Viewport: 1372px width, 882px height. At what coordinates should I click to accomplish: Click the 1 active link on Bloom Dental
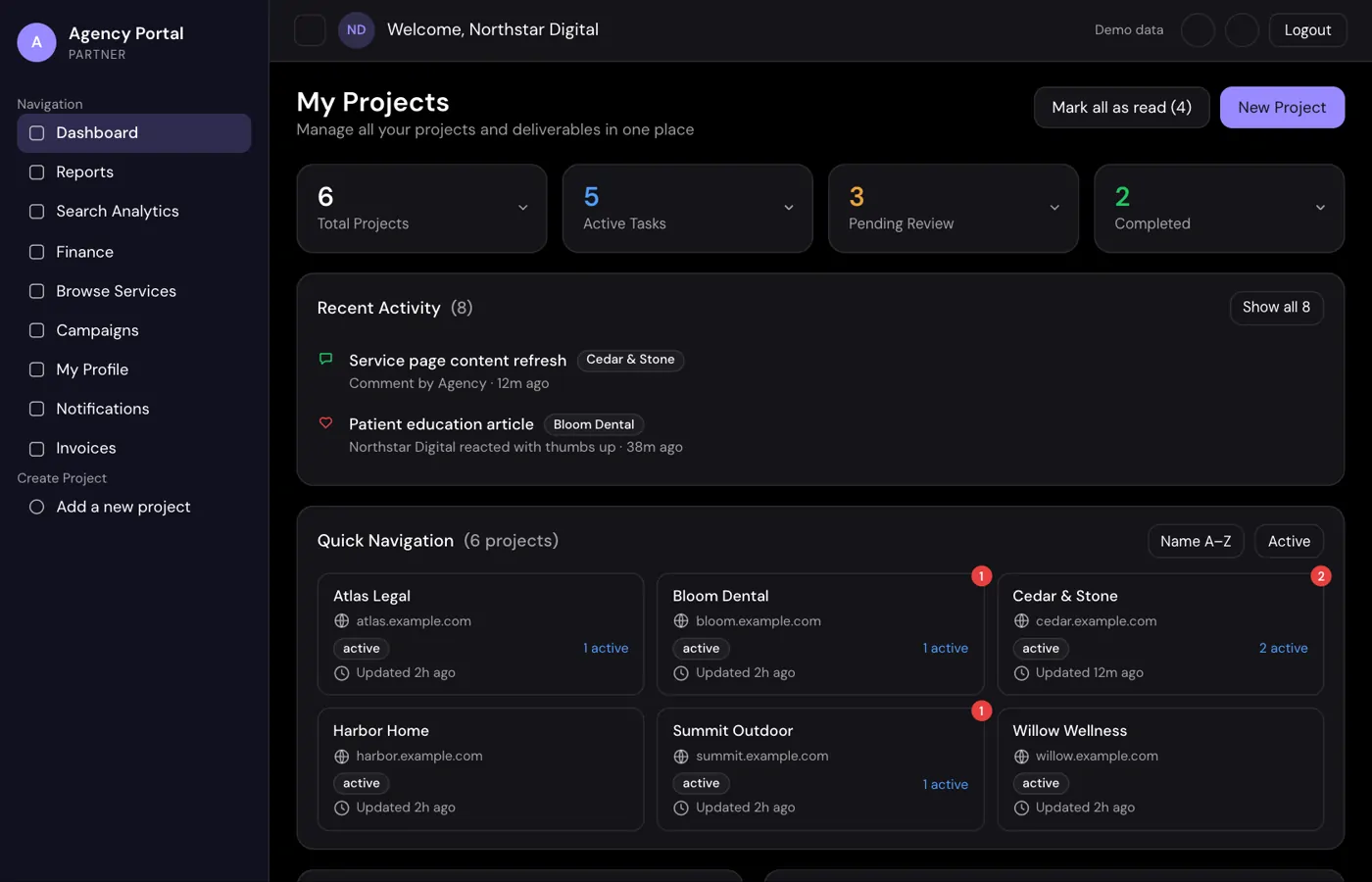946,649
